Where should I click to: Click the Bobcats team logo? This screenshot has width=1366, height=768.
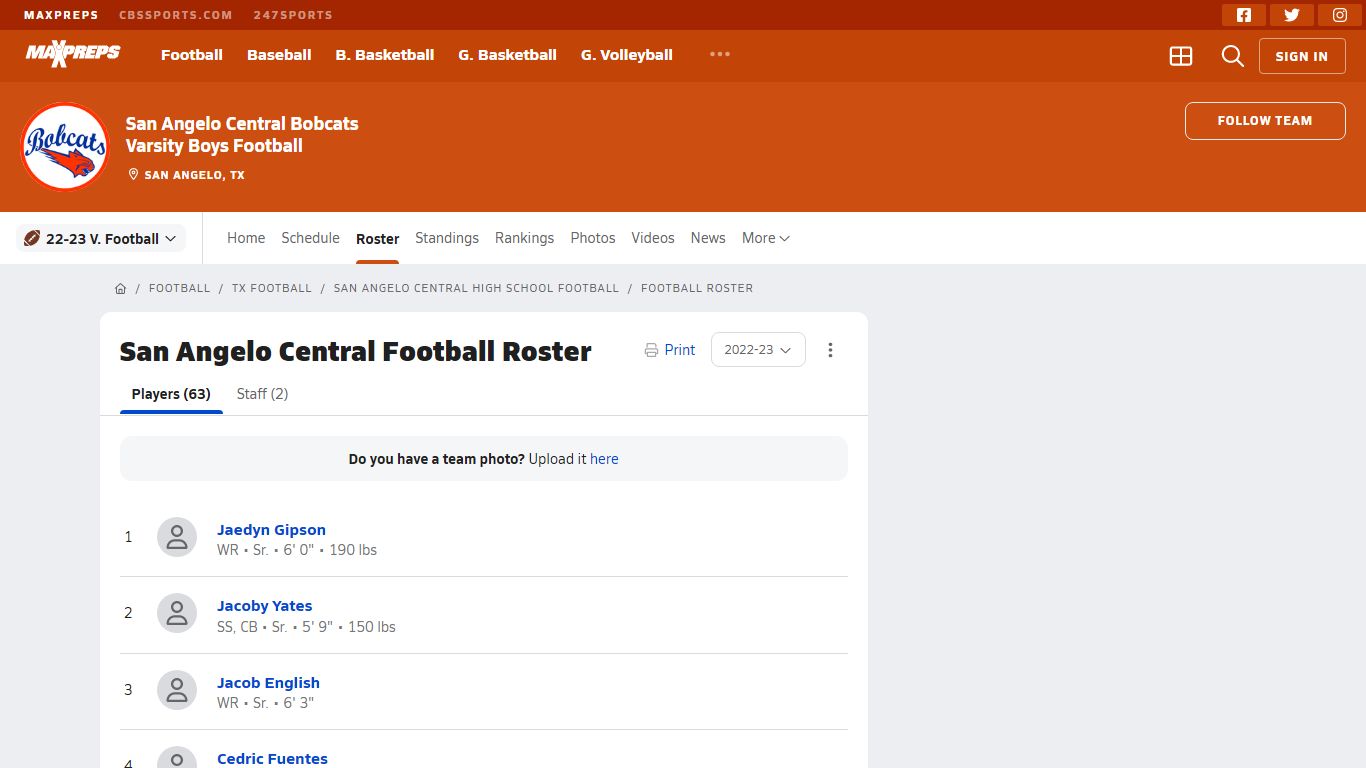pos(65,147)
